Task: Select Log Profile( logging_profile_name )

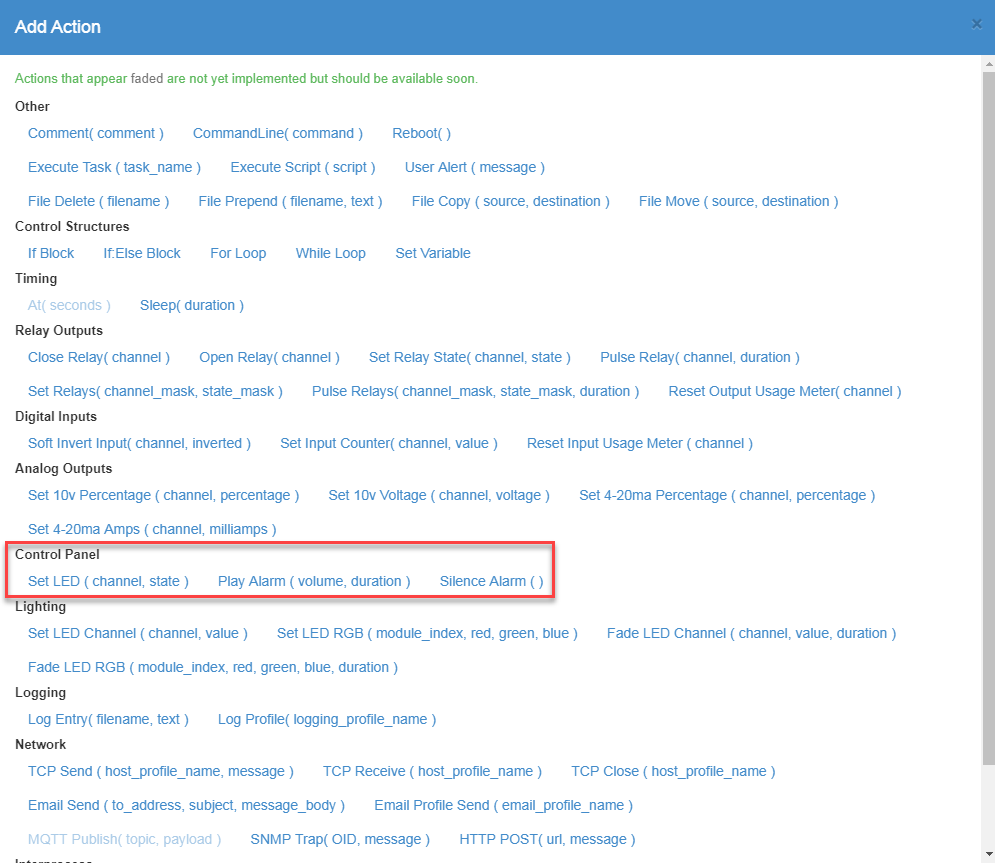Action: (x=327, y=719)
